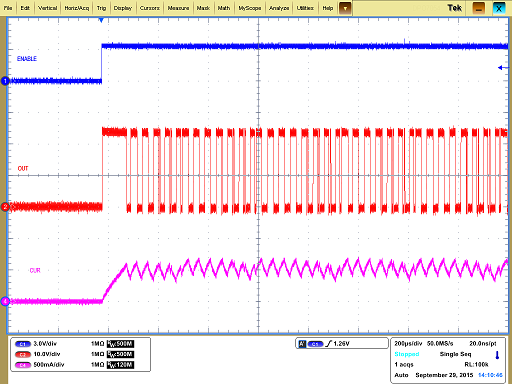The height and width of the screenshot is (384, 512).
Task: Select channel 1 ground reference marker
Action: (5, 81)
